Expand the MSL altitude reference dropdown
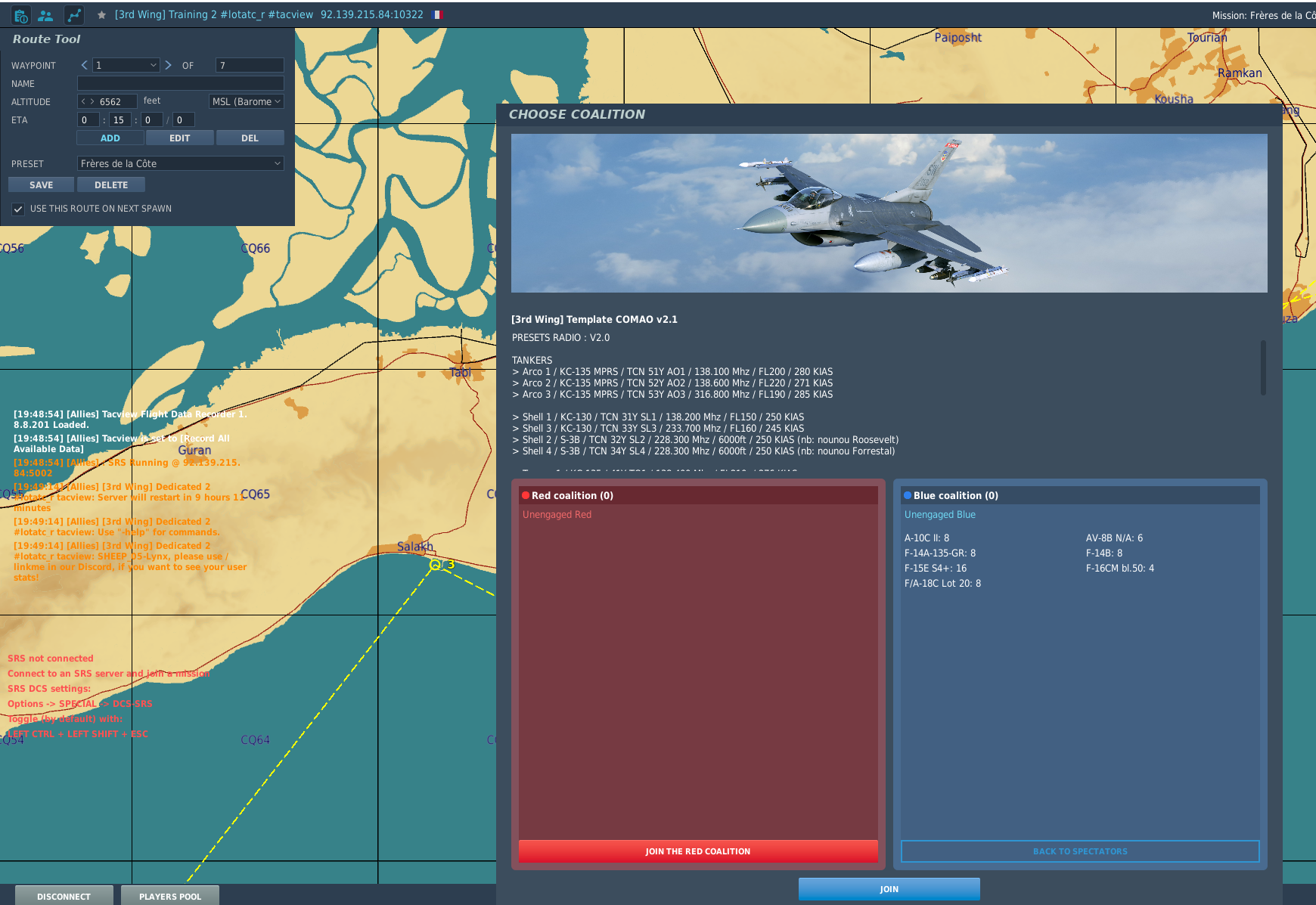1316x905 pixels. [246, 101]
